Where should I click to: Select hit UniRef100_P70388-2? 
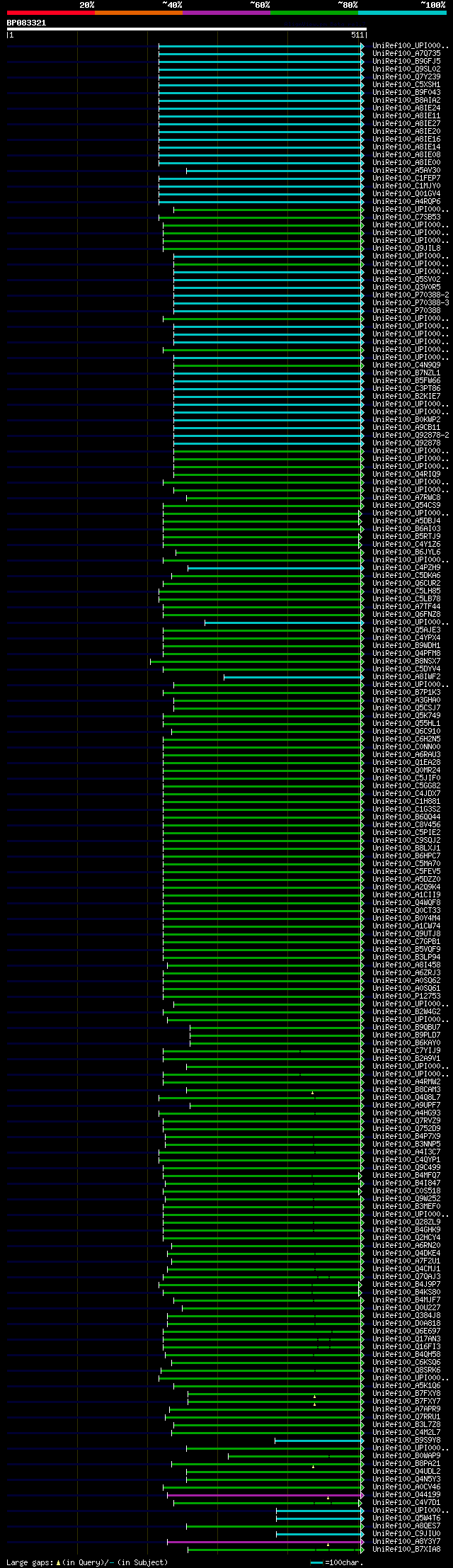point(411,295)
